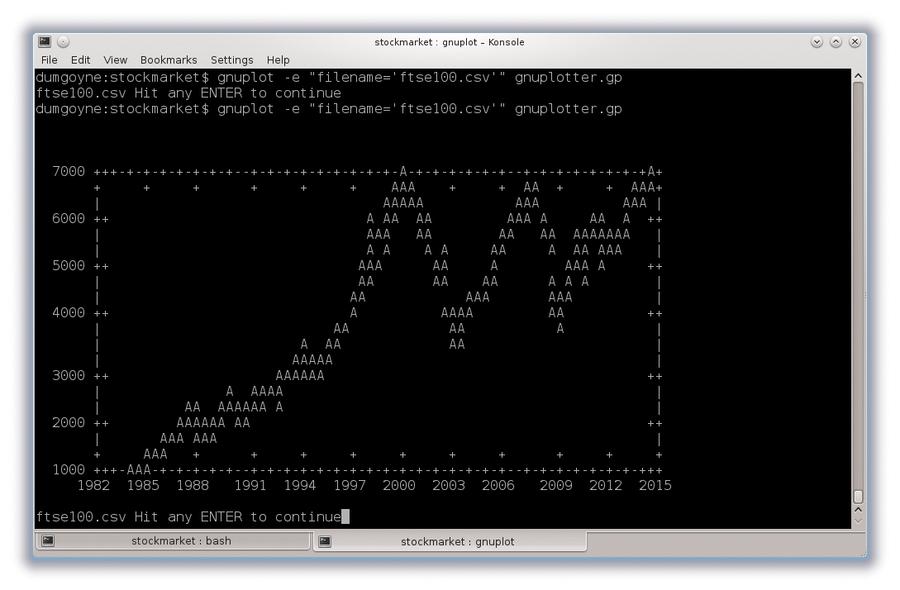This screenshot has width=900, height=590.
Task: Click the 2015 x-axis label
Action: (x=655, y=486)
